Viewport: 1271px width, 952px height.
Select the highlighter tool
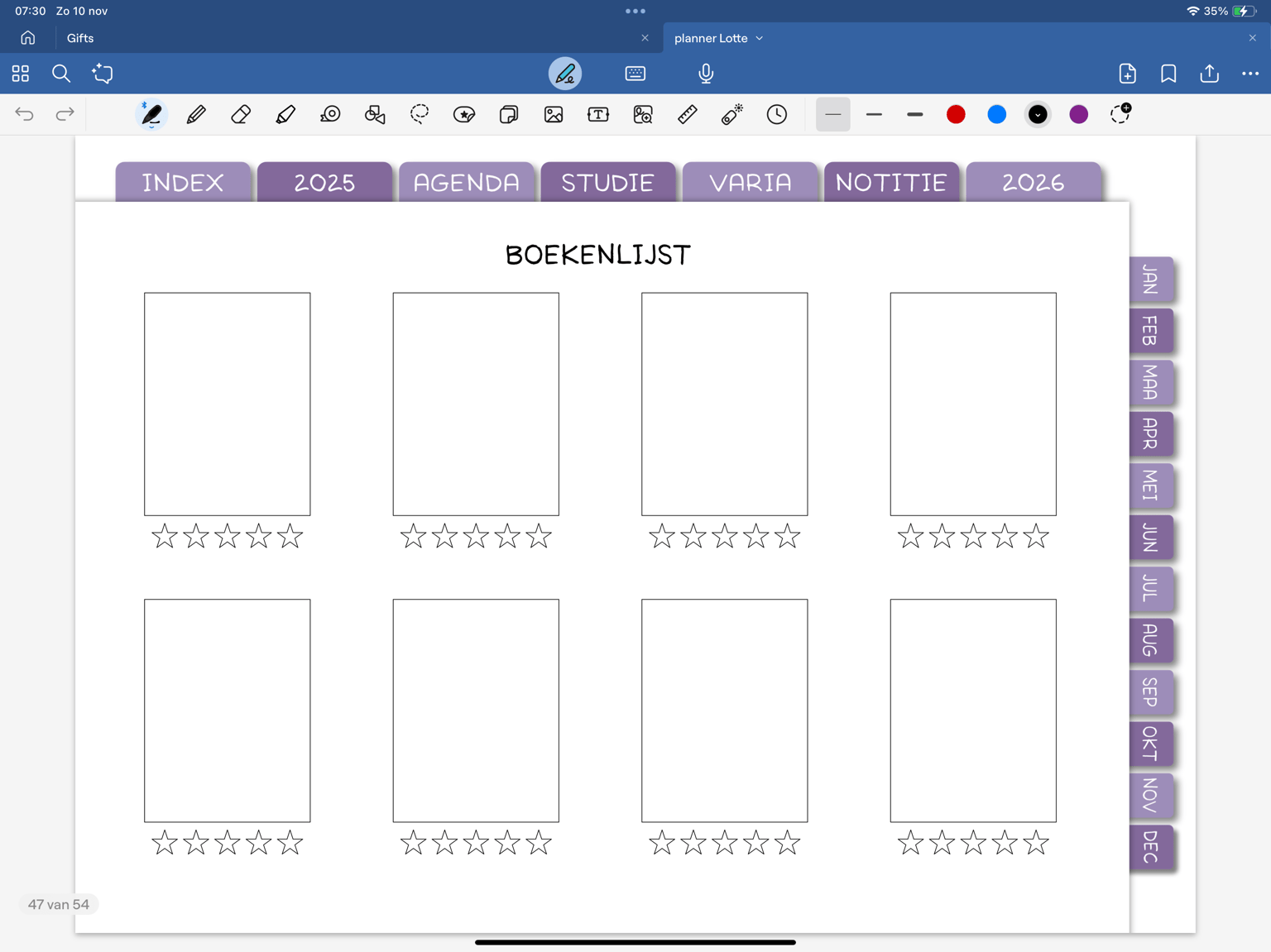tap(285, 114)
